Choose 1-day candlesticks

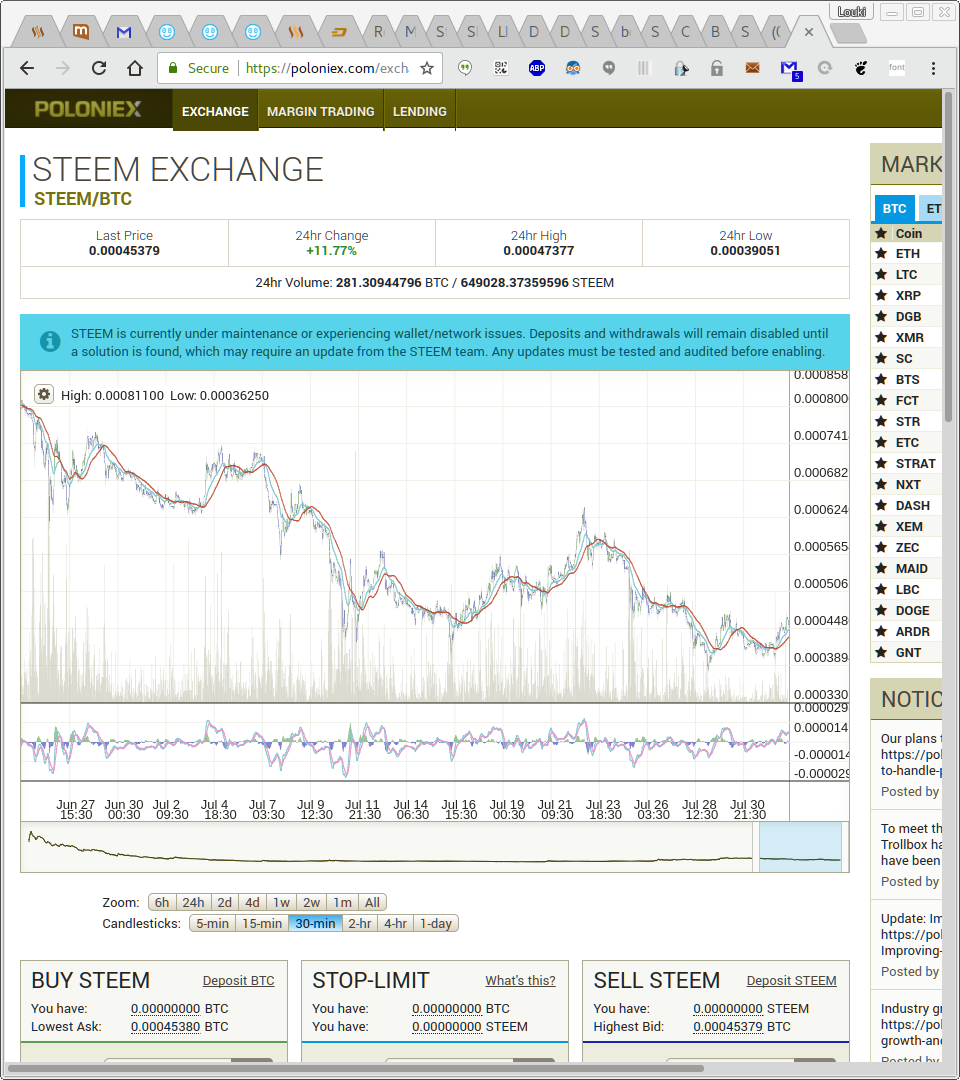click(436, 923)
